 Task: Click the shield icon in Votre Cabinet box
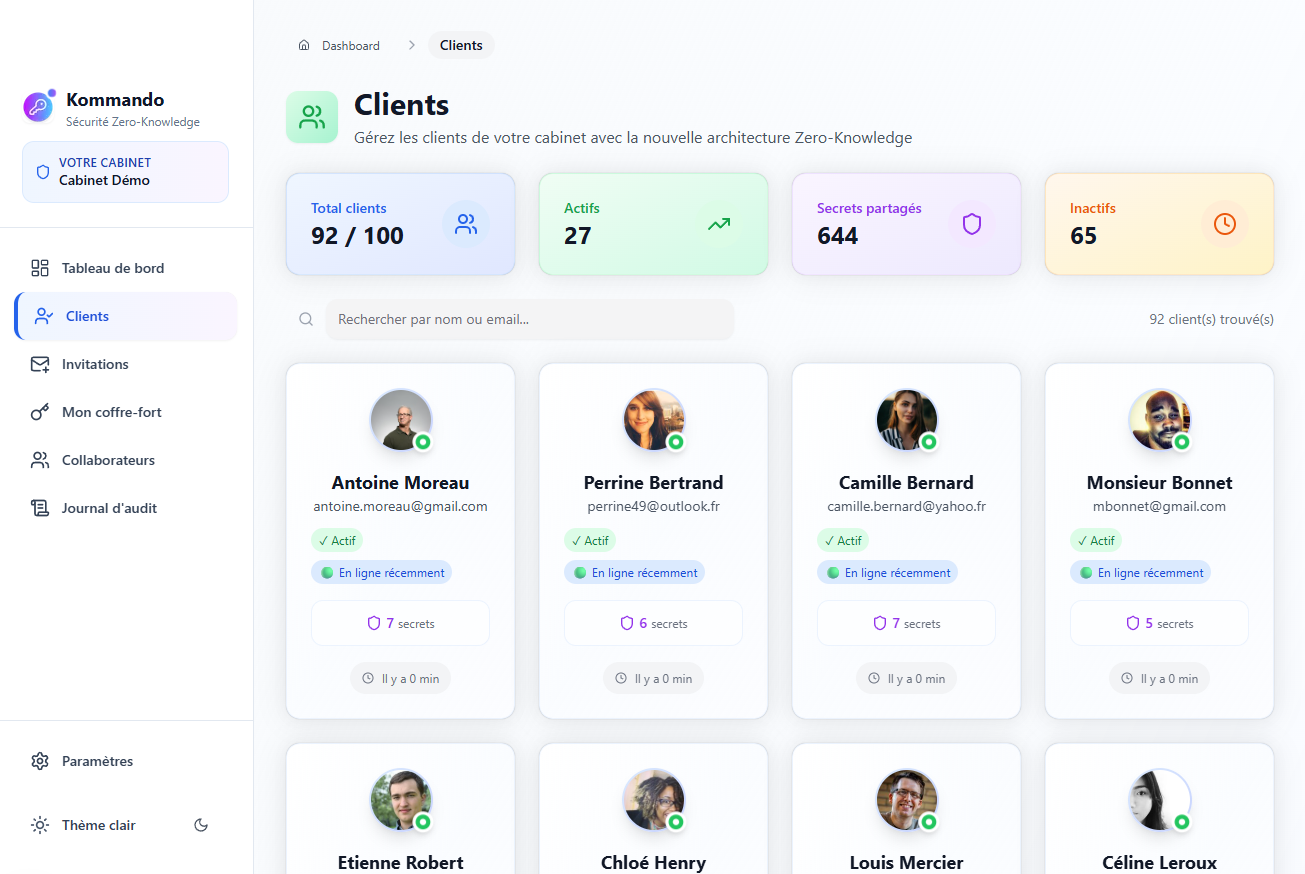point(43,172)
